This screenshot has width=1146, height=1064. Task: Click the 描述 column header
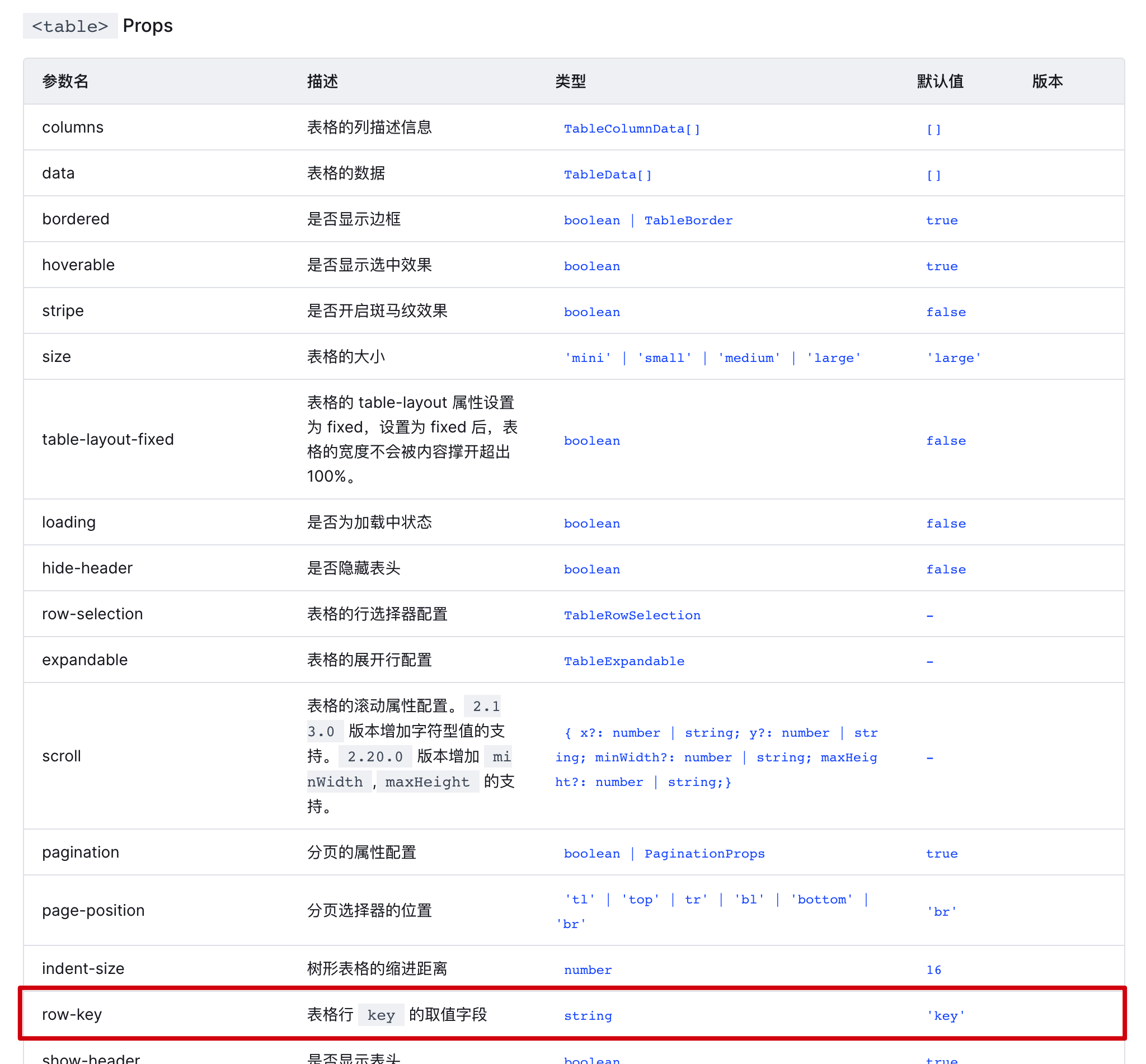tap(322, 82)
